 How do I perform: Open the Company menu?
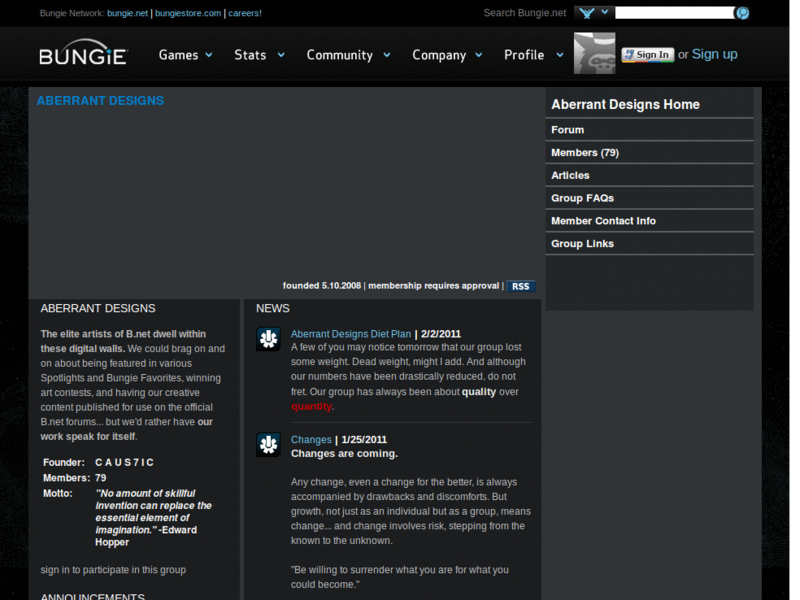pyautogui.click(x=439, y=55)
